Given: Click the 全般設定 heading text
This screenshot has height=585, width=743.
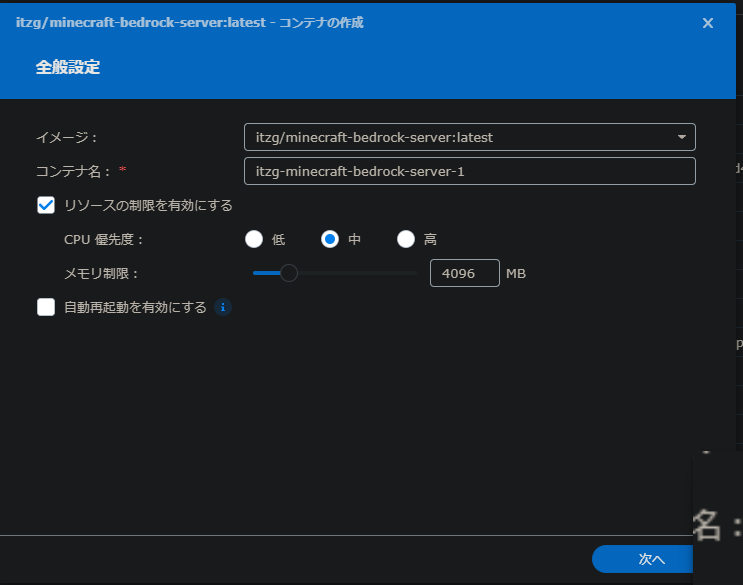Looking at the screenshot, I should coord(68,67).
